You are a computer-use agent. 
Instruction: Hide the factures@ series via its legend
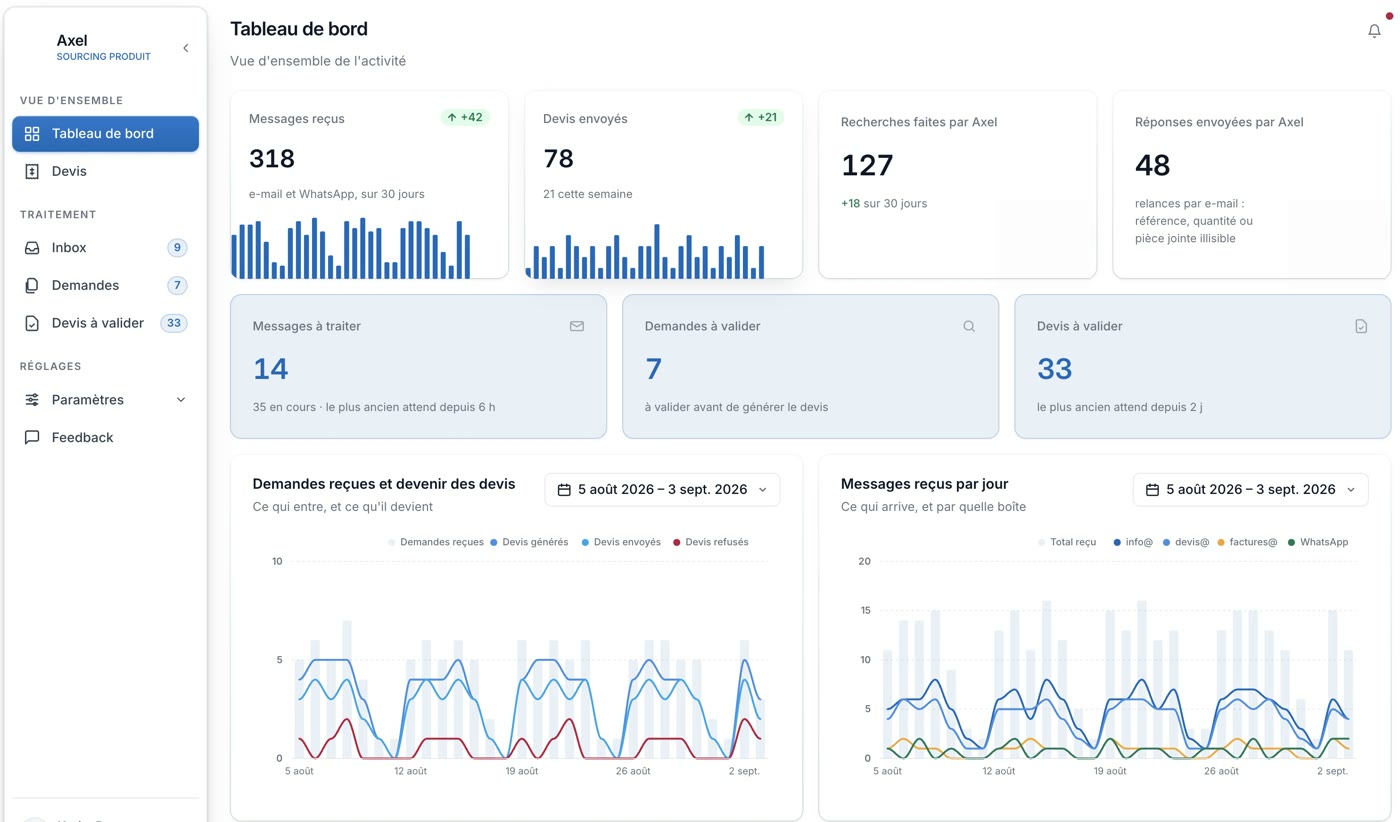click(1247, 542)
